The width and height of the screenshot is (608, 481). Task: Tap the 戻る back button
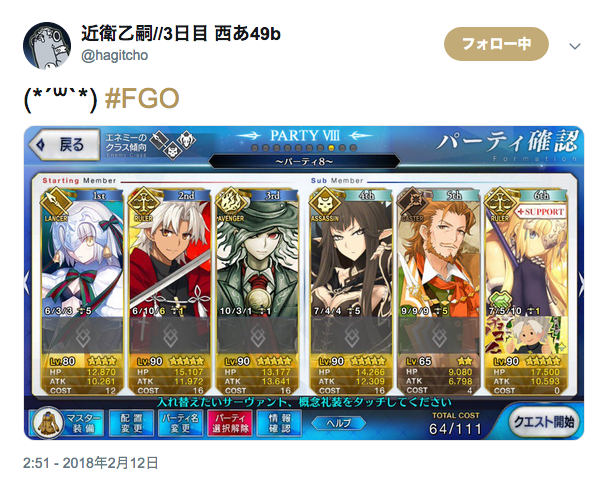coord(64,145)
